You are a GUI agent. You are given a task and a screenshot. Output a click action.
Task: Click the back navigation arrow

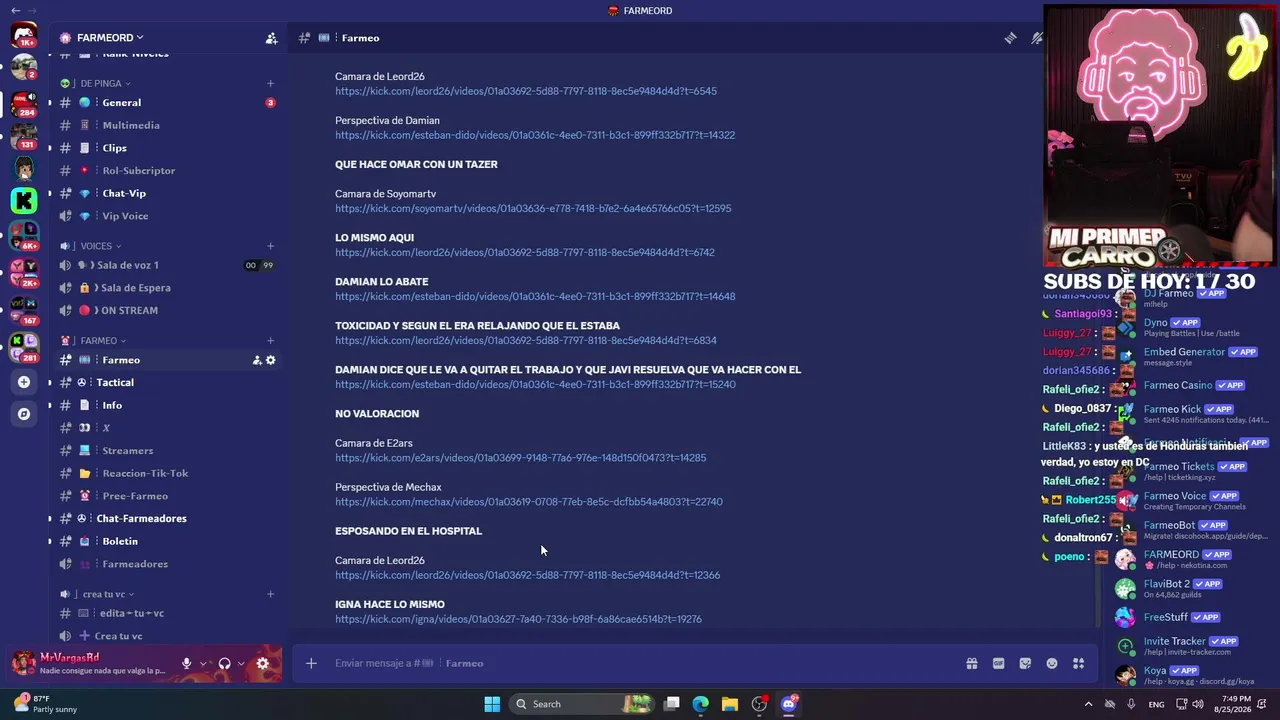point(15,10)
